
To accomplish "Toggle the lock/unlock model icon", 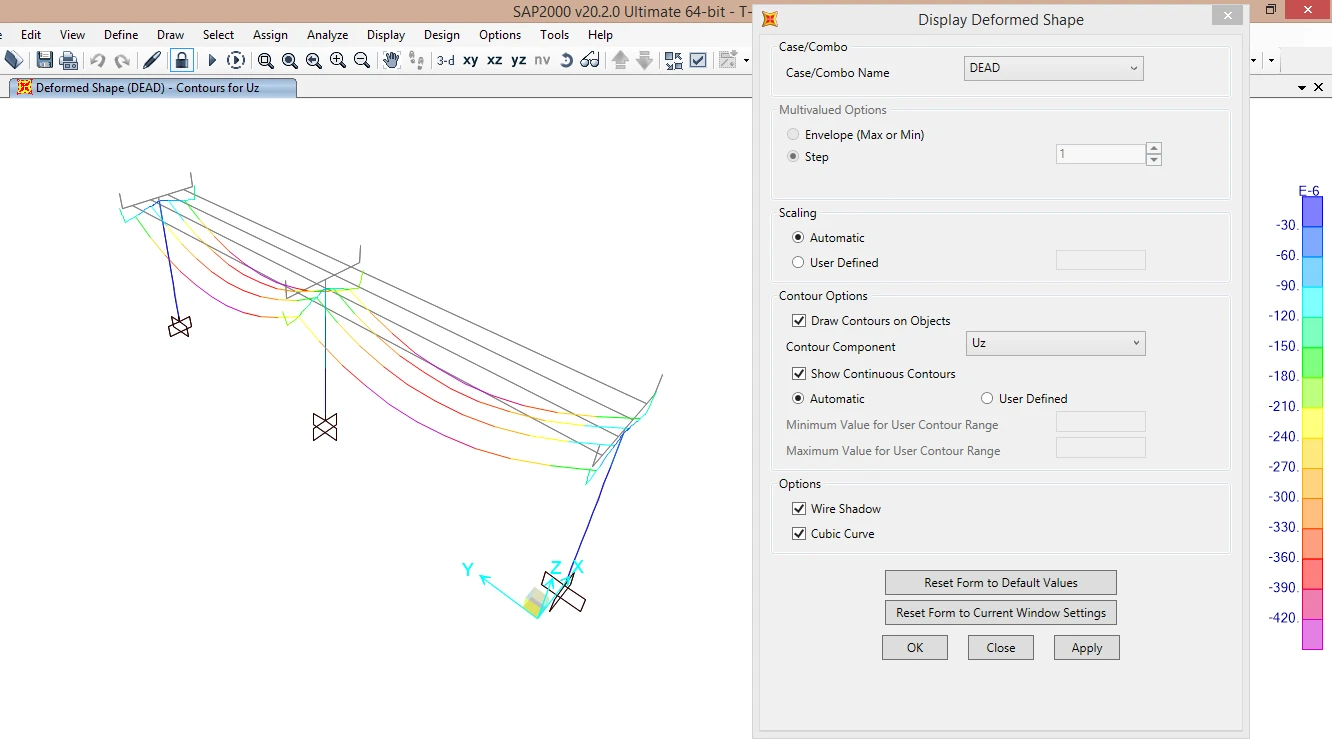I will [x=181, y=60].
